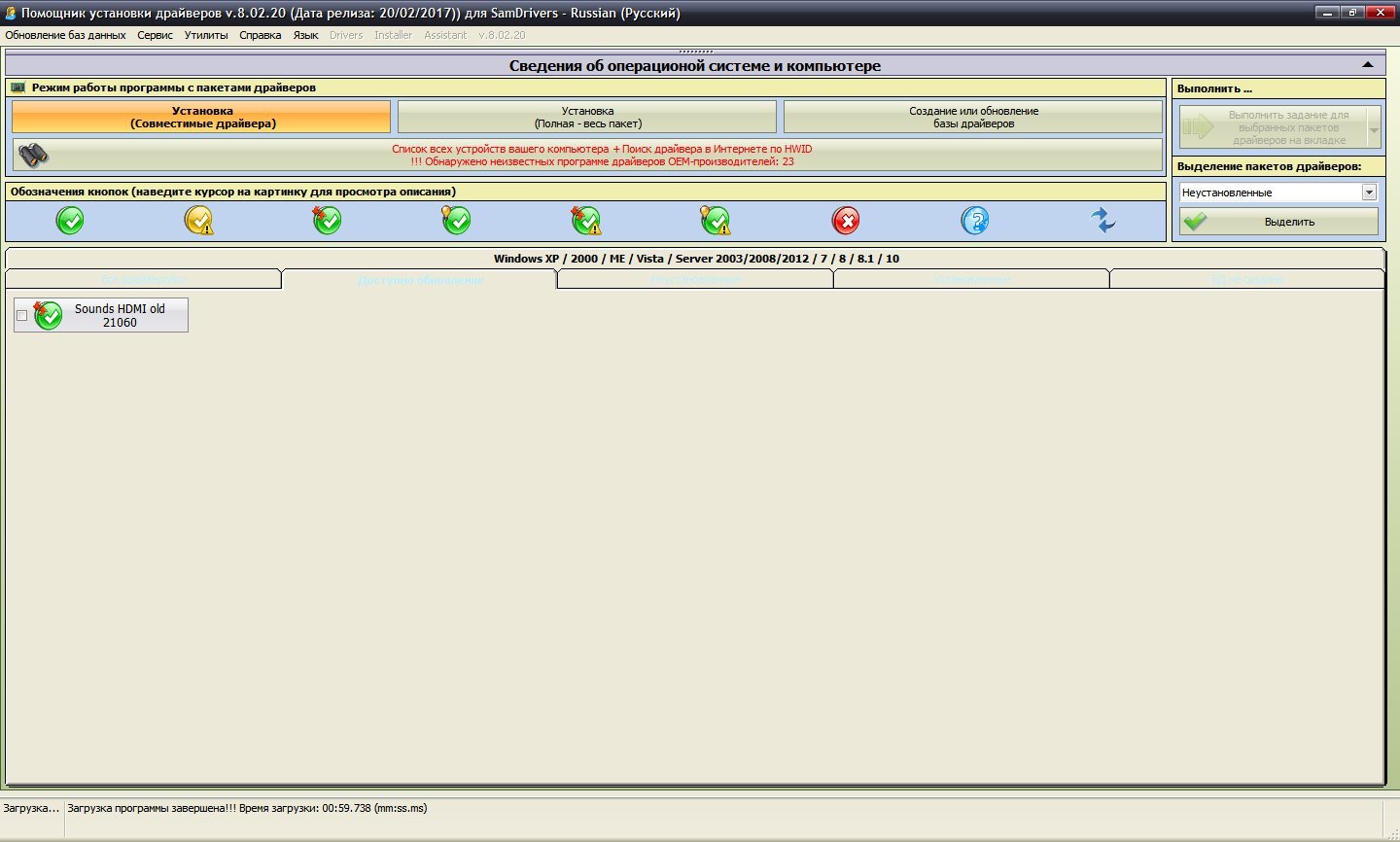The height and width of the screenshot is (842, 1400).
Task: Open the Сервис menu
Action: 155,35
